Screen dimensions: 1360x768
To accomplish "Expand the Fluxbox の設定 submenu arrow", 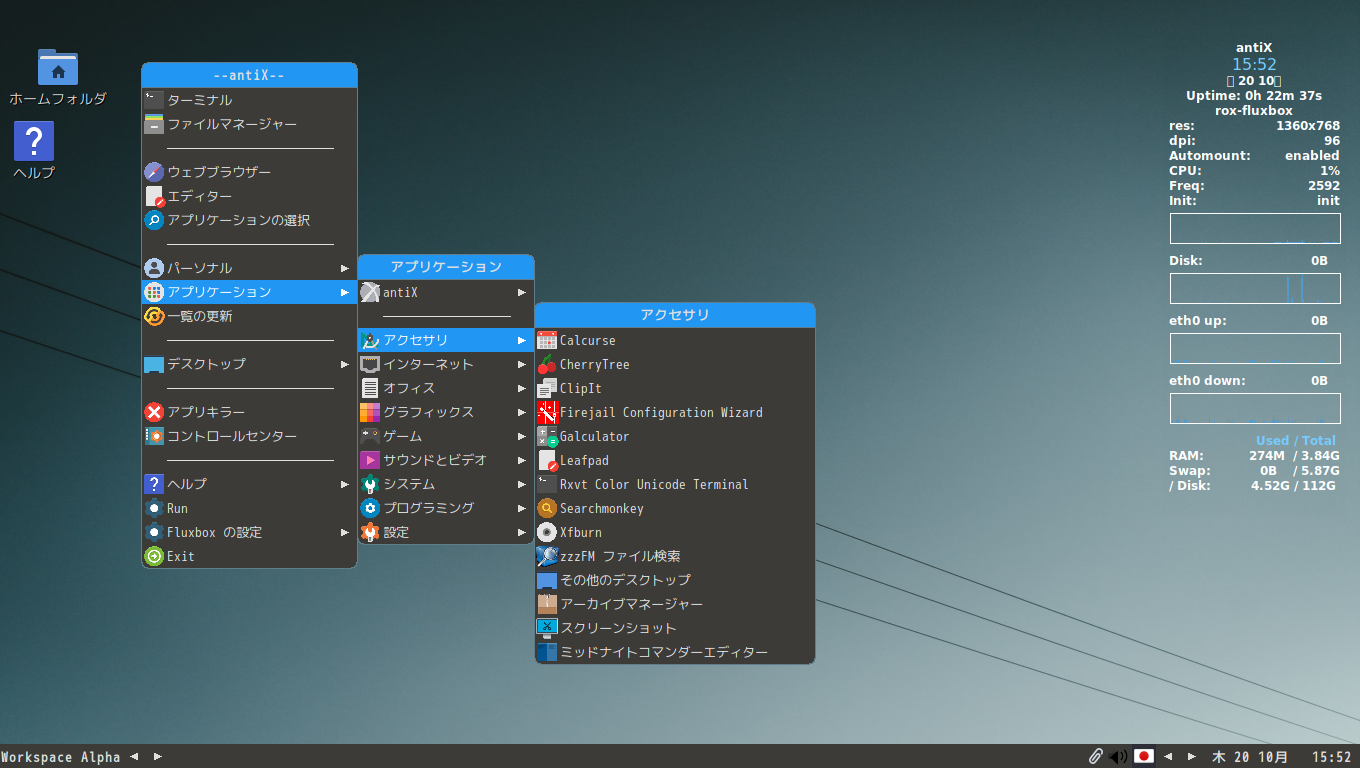I will 345,532.
